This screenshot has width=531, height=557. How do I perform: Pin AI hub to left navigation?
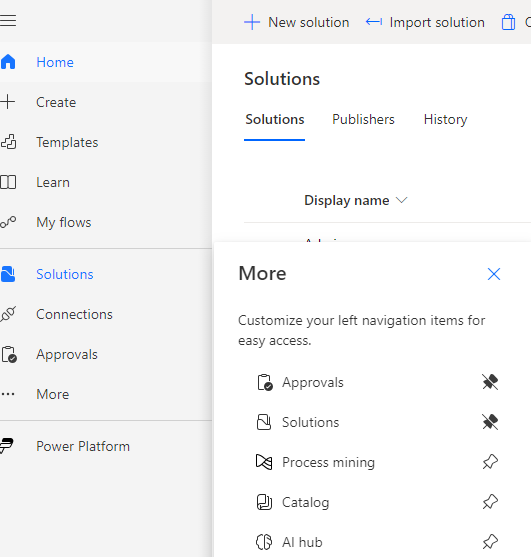(x=490, y=542)
